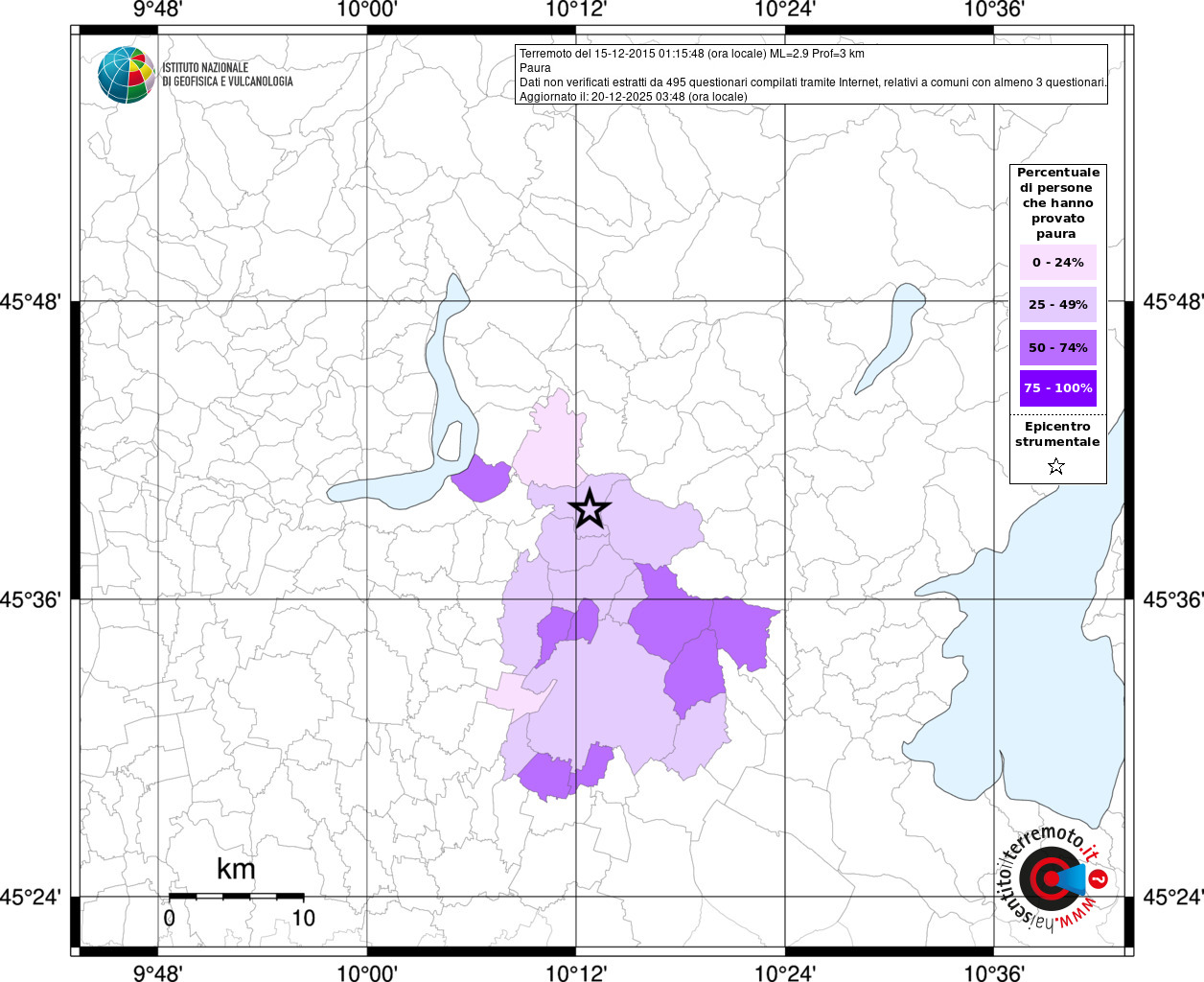The image size is (1204, 982).
Task: Select the 0 - 24% legend color swatch
Action: click(1058, 262)
